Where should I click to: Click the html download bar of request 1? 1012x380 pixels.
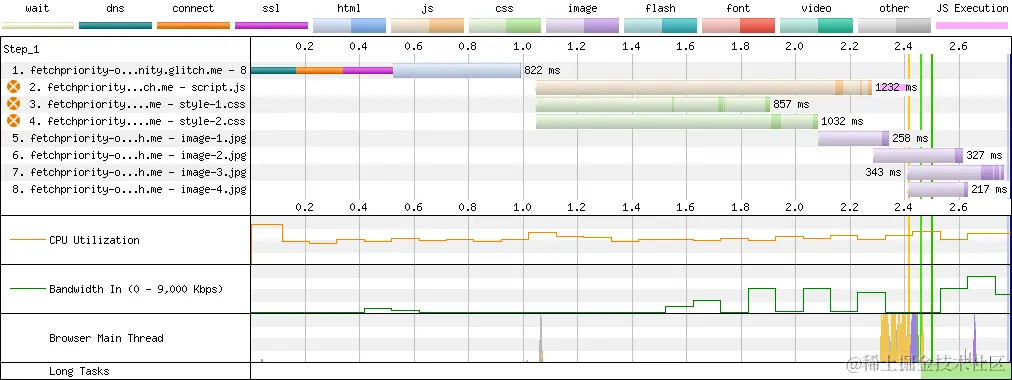click(x=457, y=70)
